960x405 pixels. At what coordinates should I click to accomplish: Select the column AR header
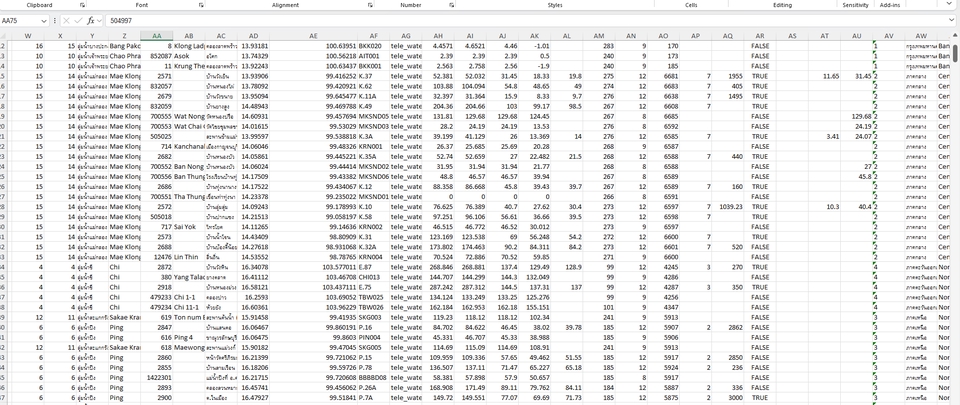(x=761, y=36)
